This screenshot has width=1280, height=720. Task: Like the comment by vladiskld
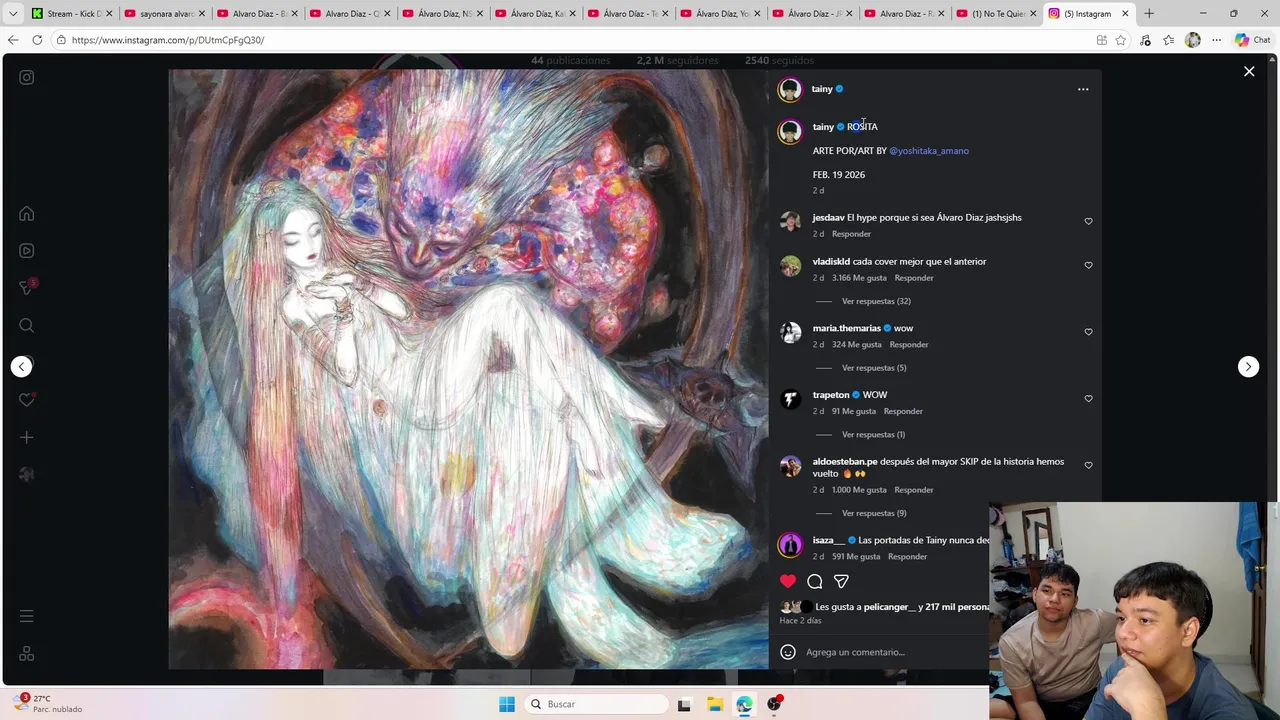pos(1088,265)
